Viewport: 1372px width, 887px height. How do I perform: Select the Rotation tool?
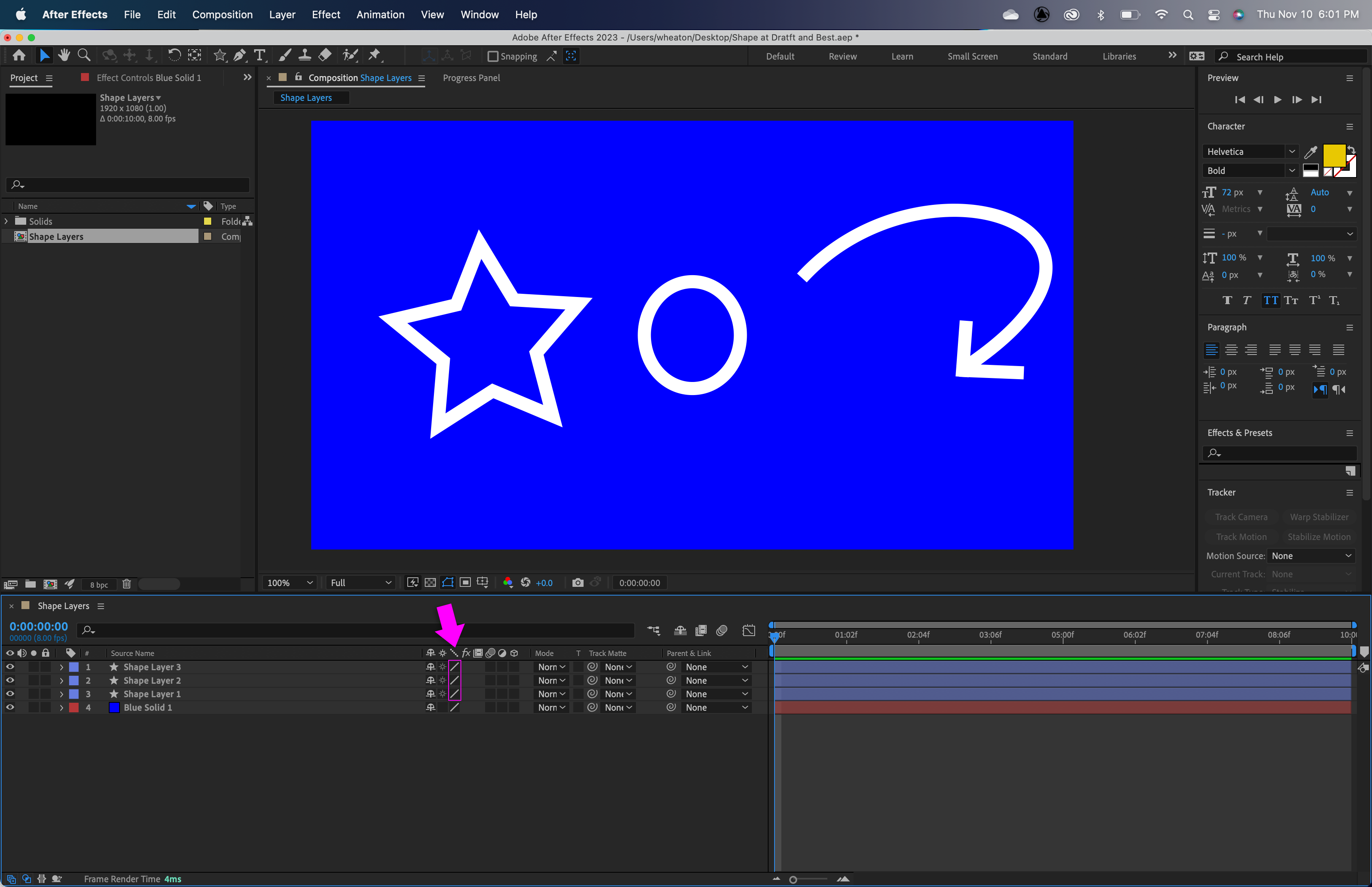tap(174, 55)
